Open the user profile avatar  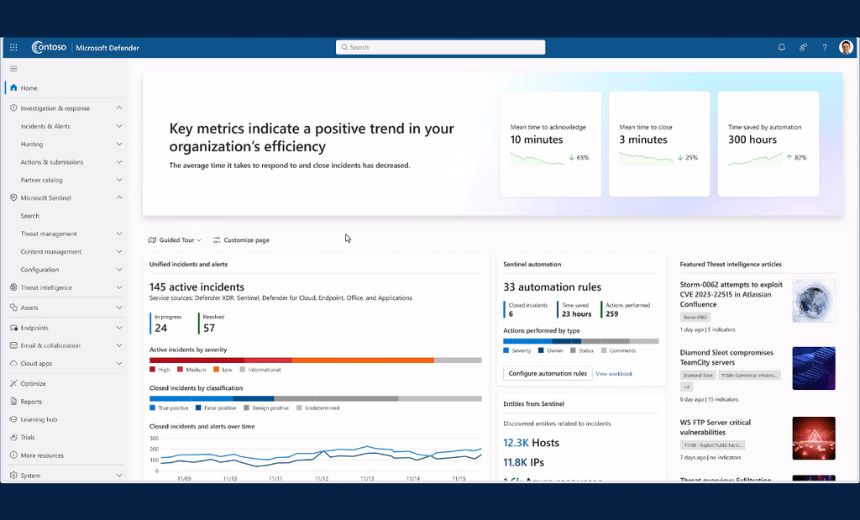point(846,47)
